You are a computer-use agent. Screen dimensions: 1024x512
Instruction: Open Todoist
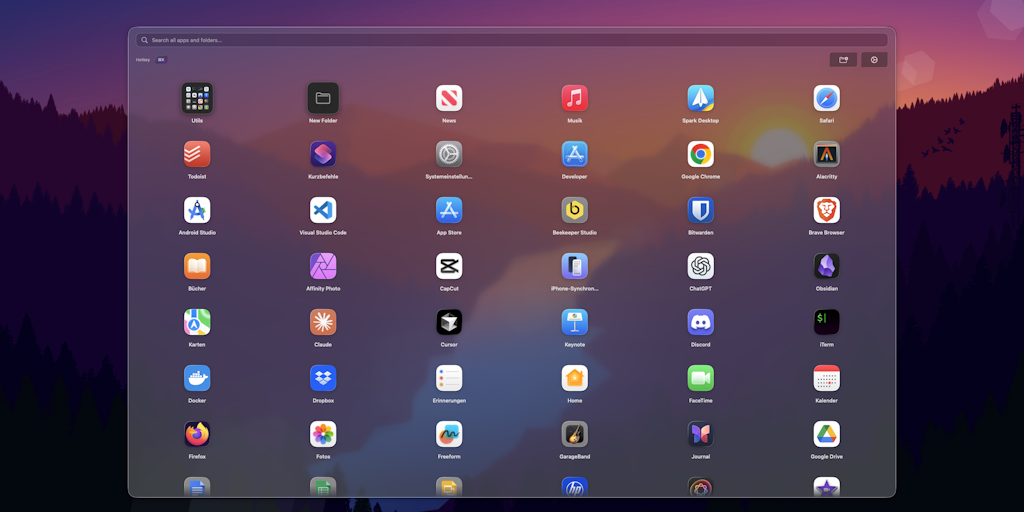(x=197, y=154)
